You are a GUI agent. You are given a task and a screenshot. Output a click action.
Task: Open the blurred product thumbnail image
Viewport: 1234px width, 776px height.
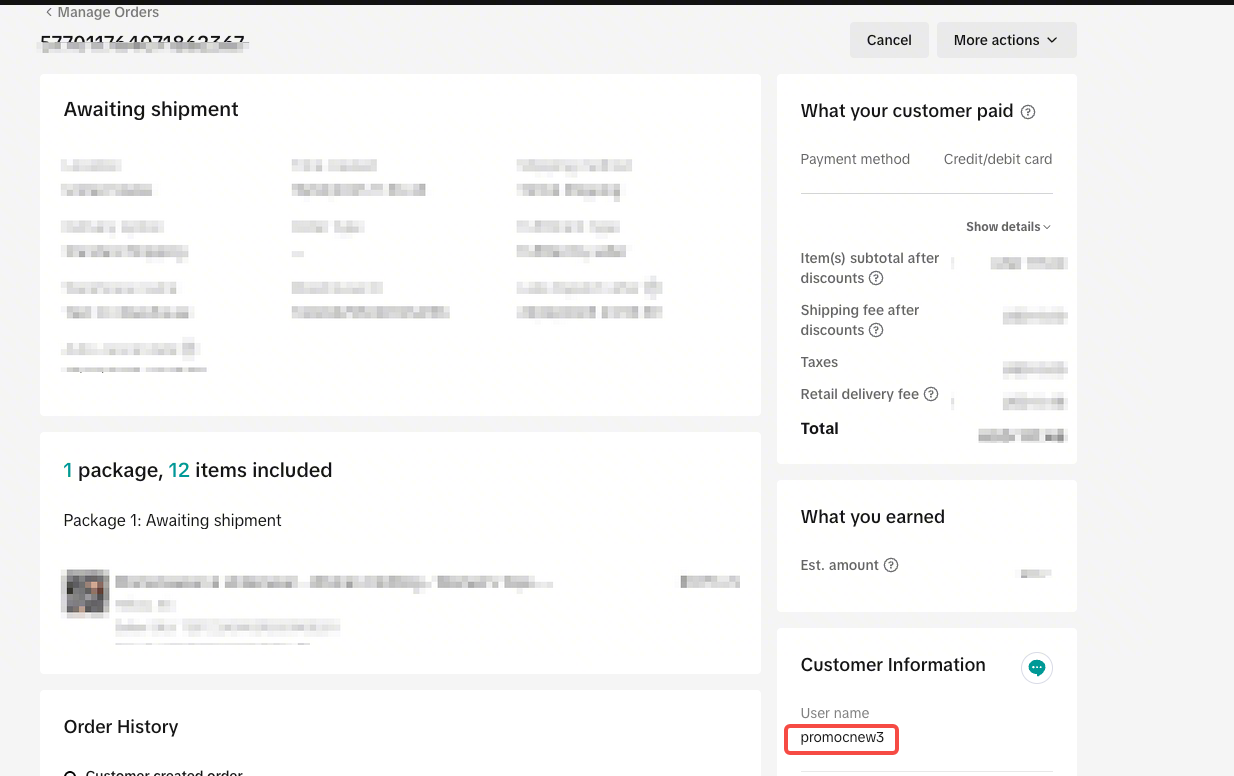point(85,592)
